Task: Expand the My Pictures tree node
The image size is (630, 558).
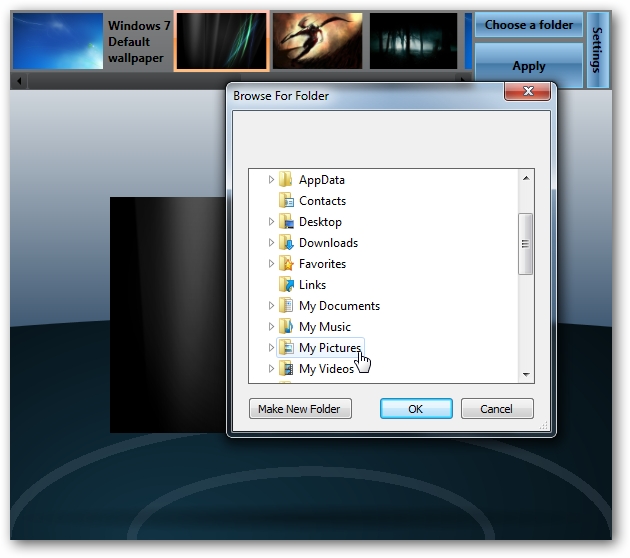Action: pyautogui.click(x=271, y=347)
